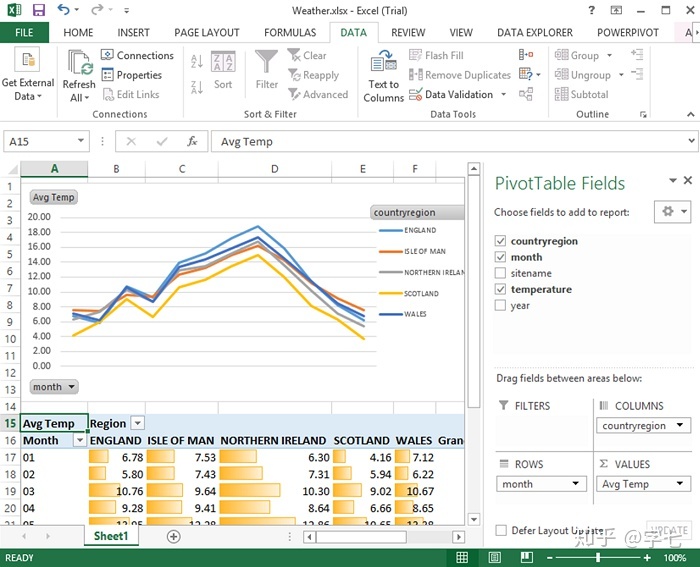Switch to the FORMULAS tab
This screenshot has height=567, width=700.
point(290,33)
